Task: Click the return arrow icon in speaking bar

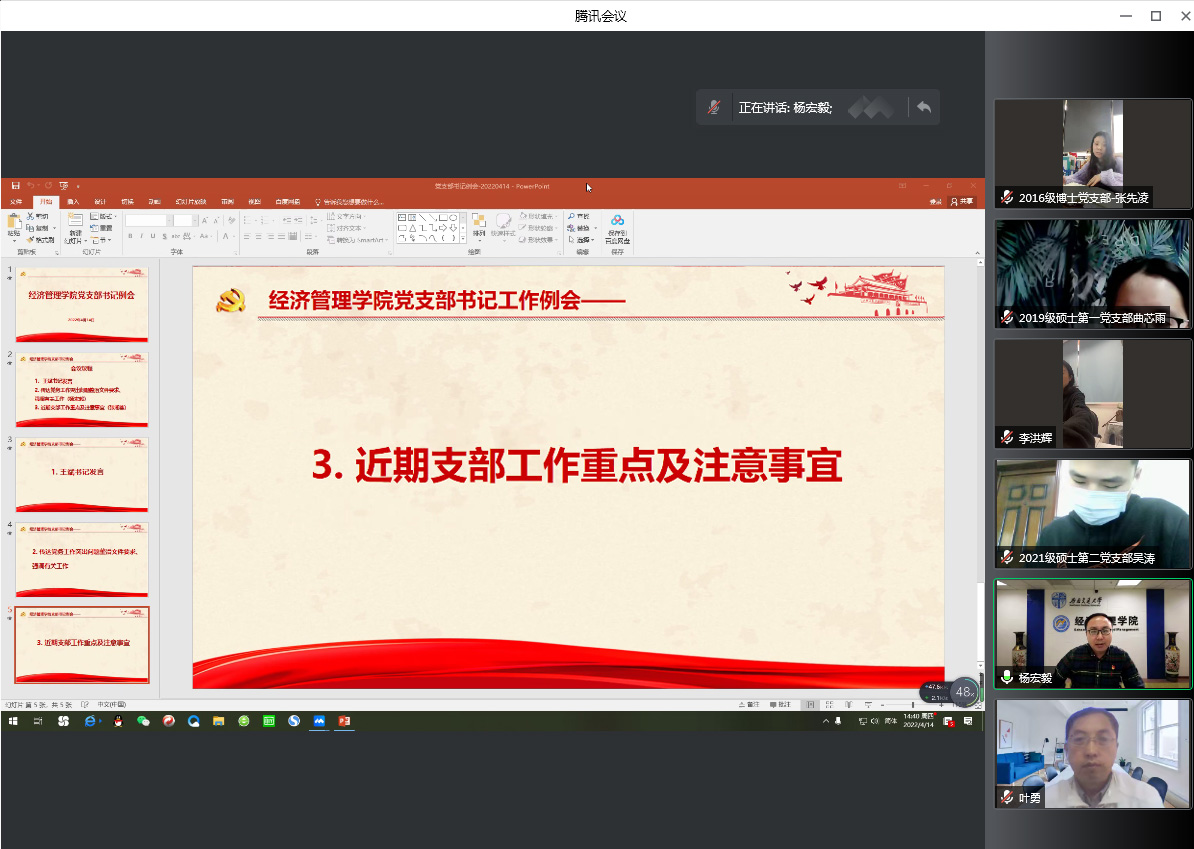Action: tap(923, 107)
